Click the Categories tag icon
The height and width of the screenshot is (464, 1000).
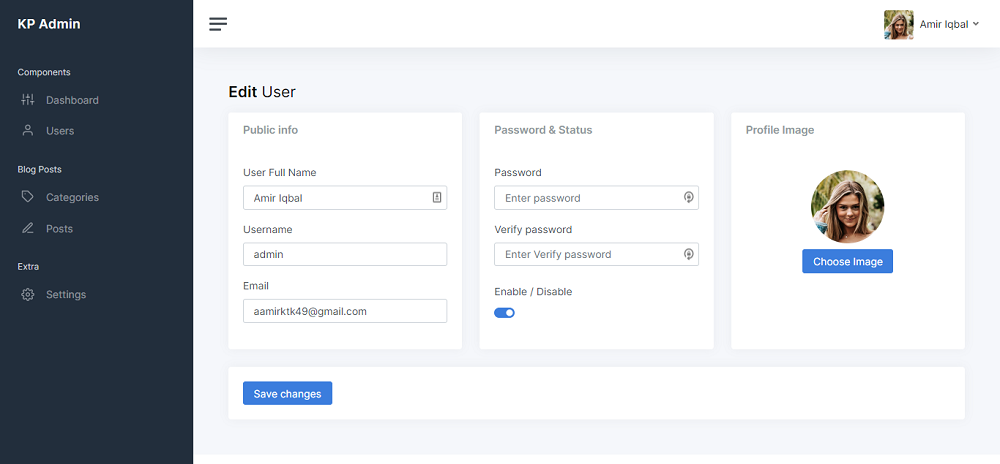point(27,196)
